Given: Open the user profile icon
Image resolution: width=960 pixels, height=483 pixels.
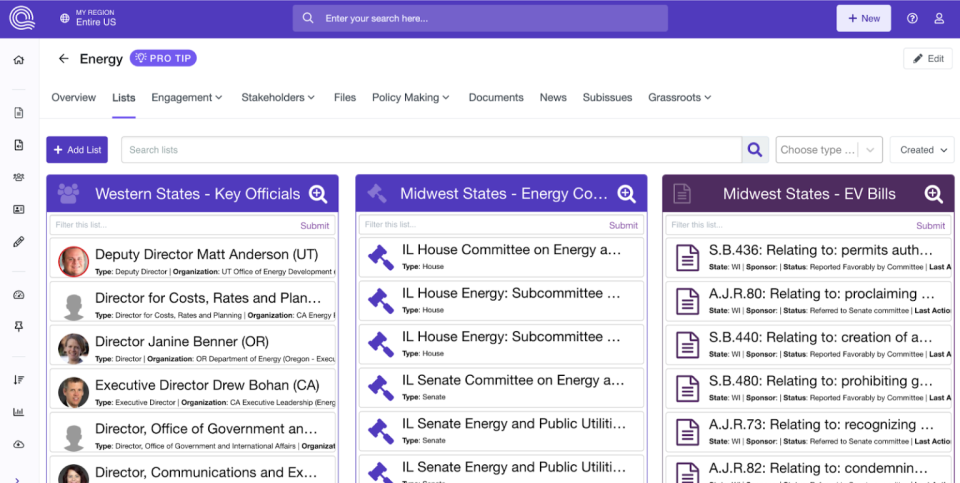Looking at the screenshot, I should [939, 18].
